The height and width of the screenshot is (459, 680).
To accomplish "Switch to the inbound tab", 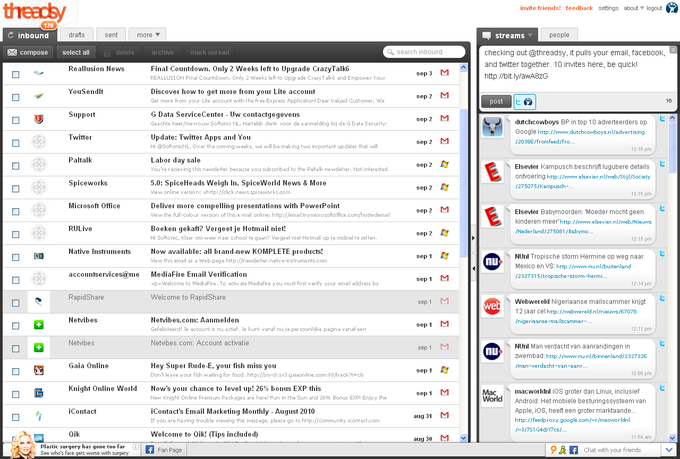I will (x=28, y=35).
